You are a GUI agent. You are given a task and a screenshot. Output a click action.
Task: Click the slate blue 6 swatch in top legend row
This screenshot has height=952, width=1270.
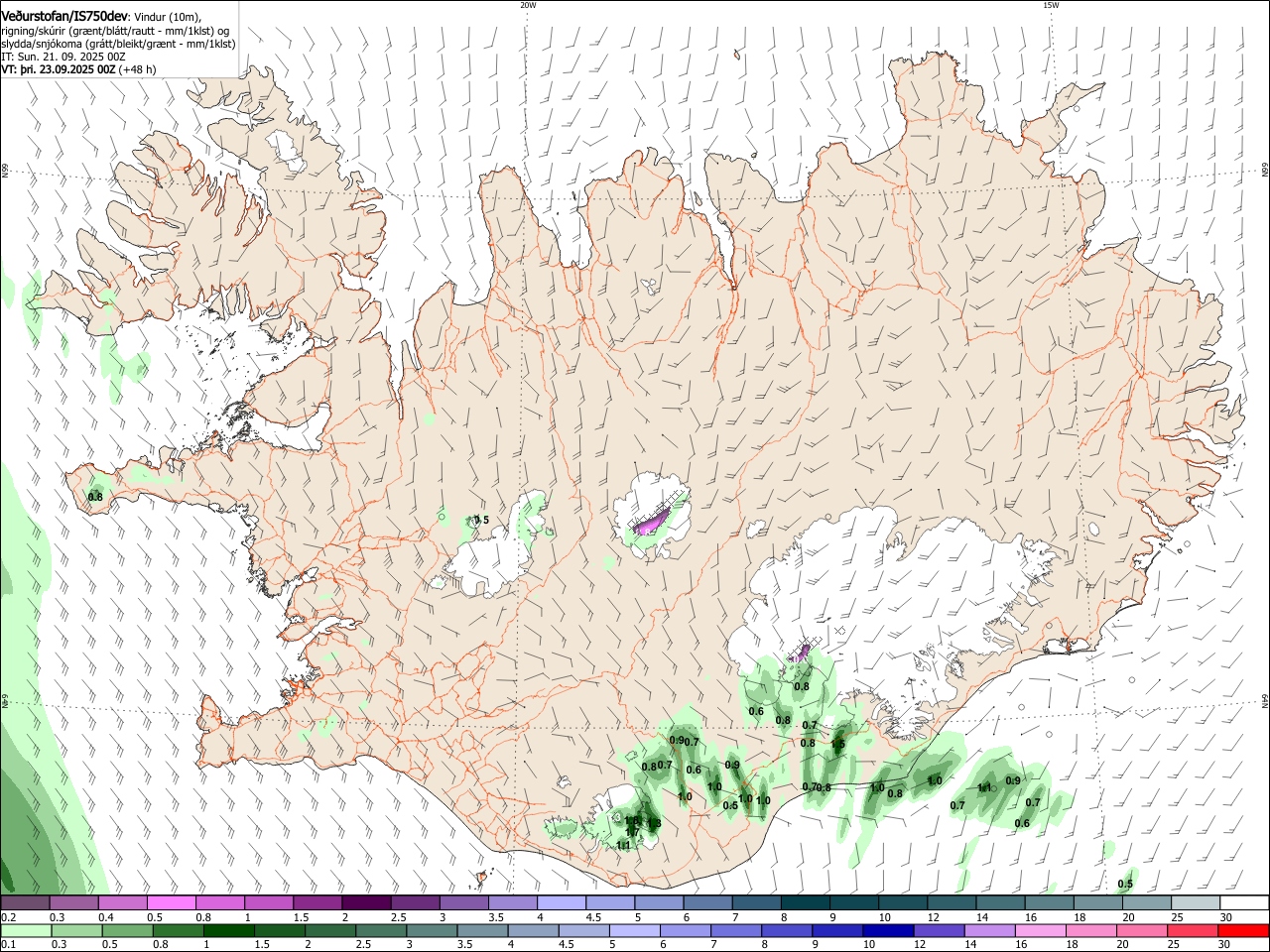coord(706,902)
